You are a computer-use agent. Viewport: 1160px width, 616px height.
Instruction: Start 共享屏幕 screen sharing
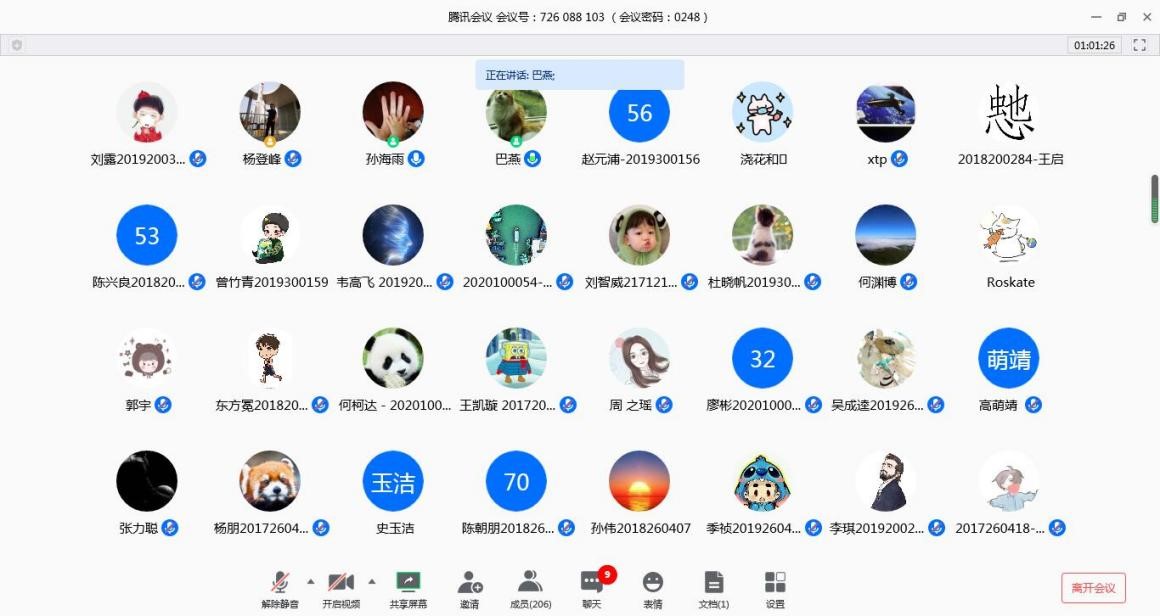click(408, 588)
